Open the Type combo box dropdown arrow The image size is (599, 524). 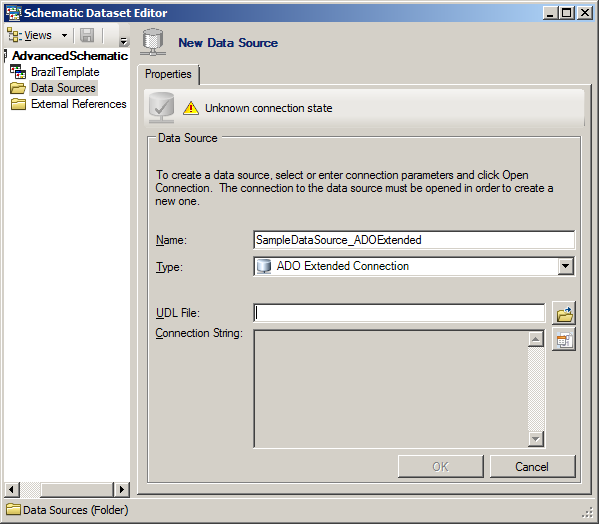[565, 266]
